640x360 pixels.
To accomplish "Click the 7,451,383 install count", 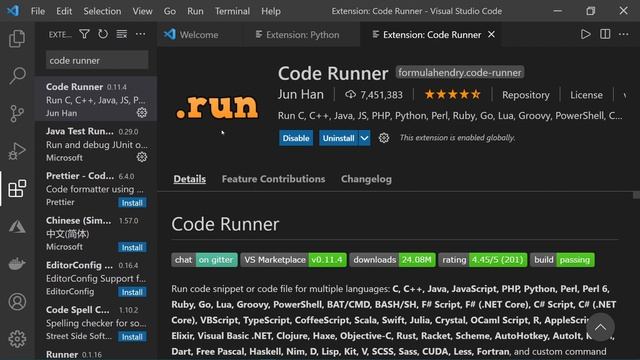I will point(374,95).
